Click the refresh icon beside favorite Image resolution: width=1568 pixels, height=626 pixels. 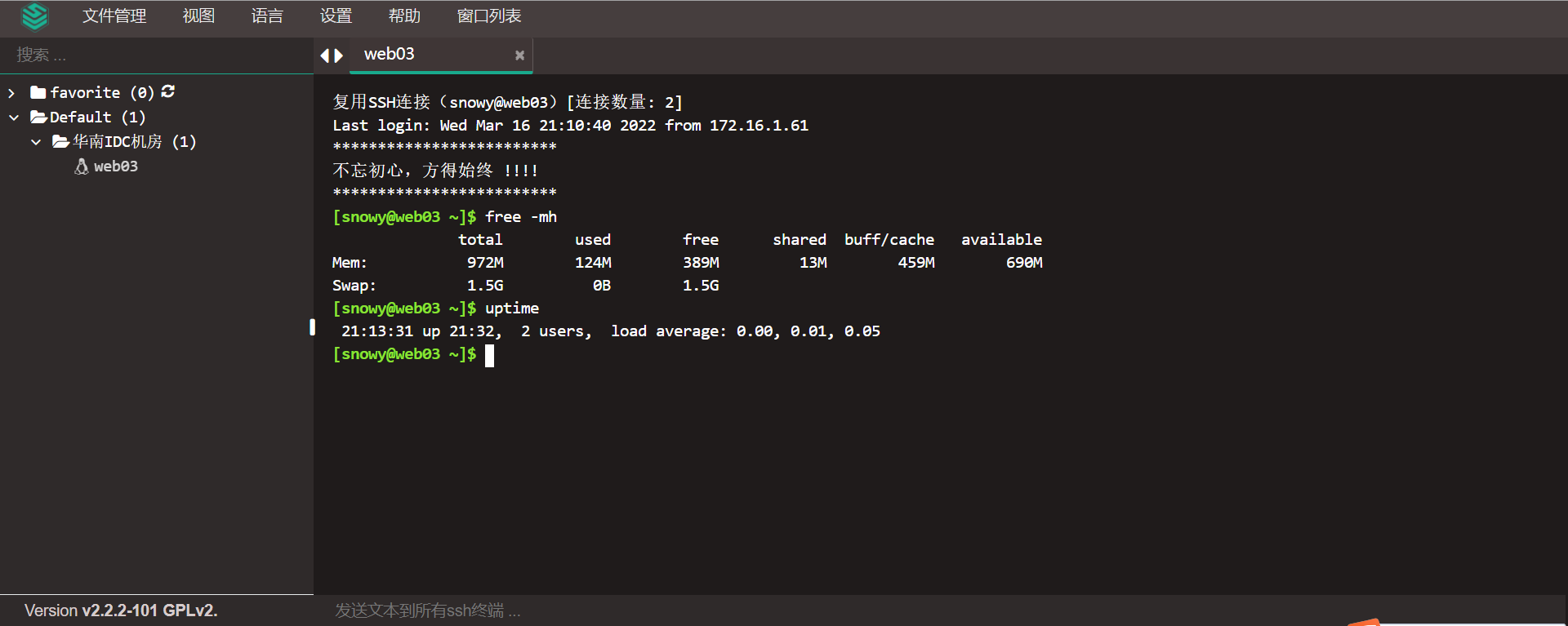click(x=168, y=91)
